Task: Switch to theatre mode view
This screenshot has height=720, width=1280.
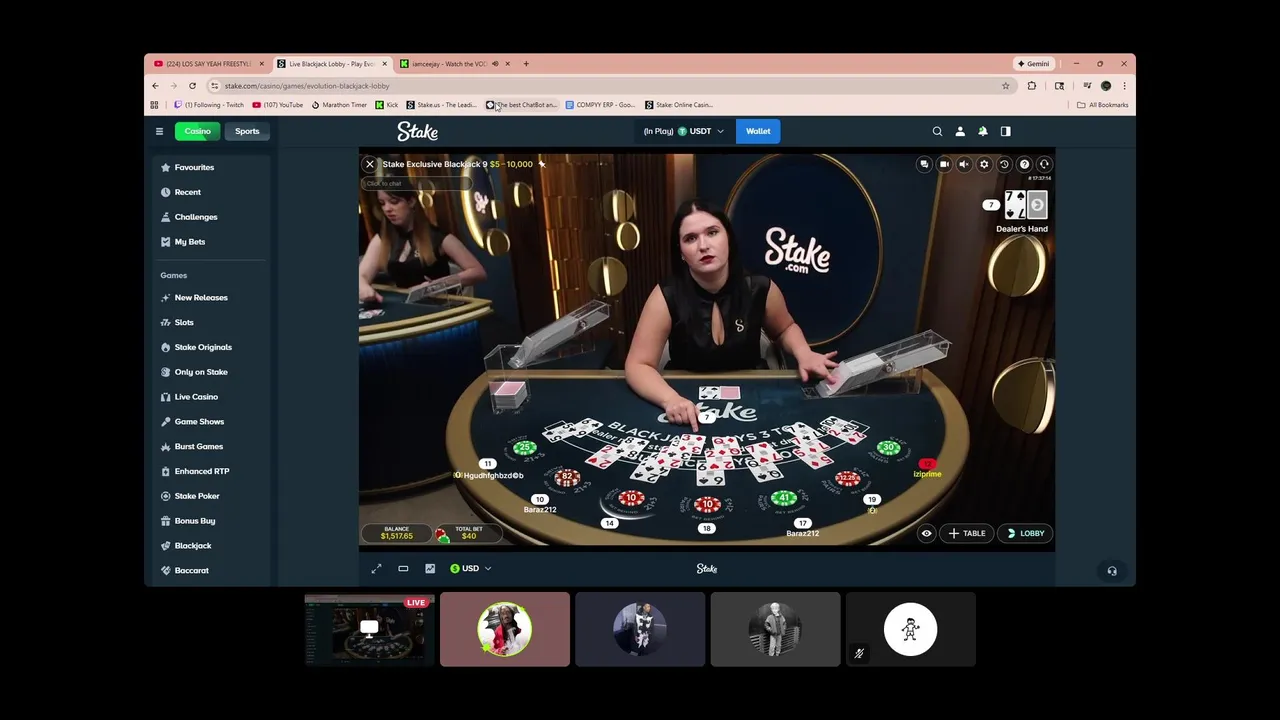Action: click(403, 568)
